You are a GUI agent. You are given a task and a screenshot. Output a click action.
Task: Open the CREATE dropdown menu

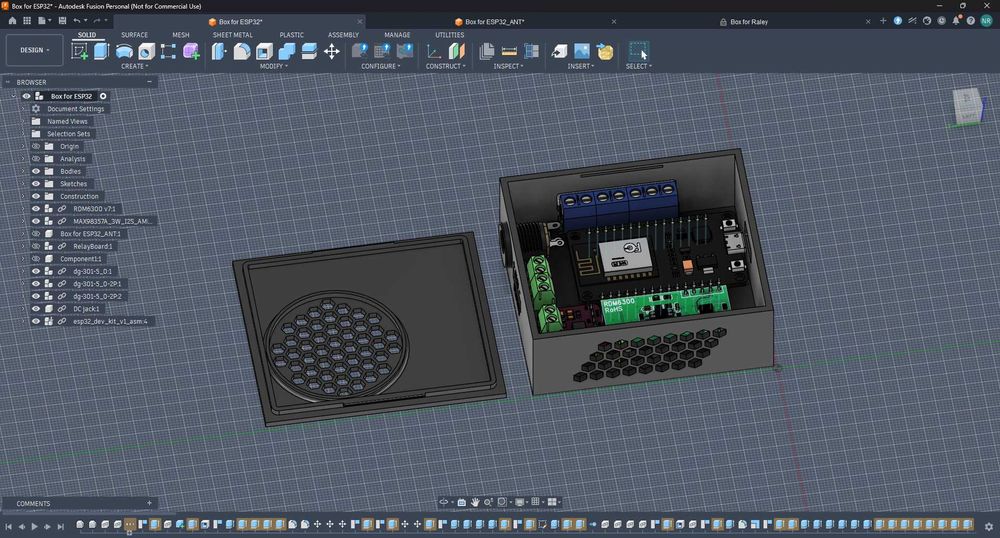click(135, 66)
